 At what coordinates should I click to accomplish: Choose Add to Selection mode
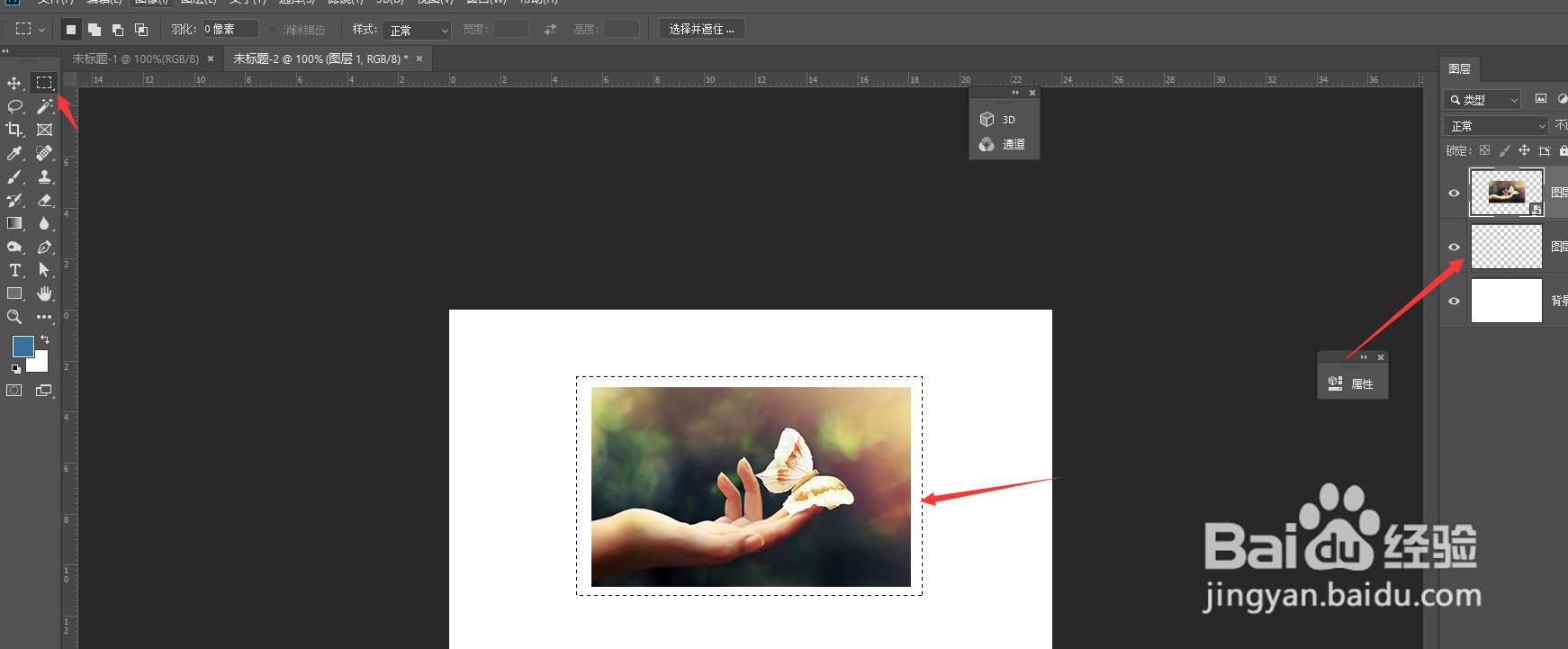[95, 30]
